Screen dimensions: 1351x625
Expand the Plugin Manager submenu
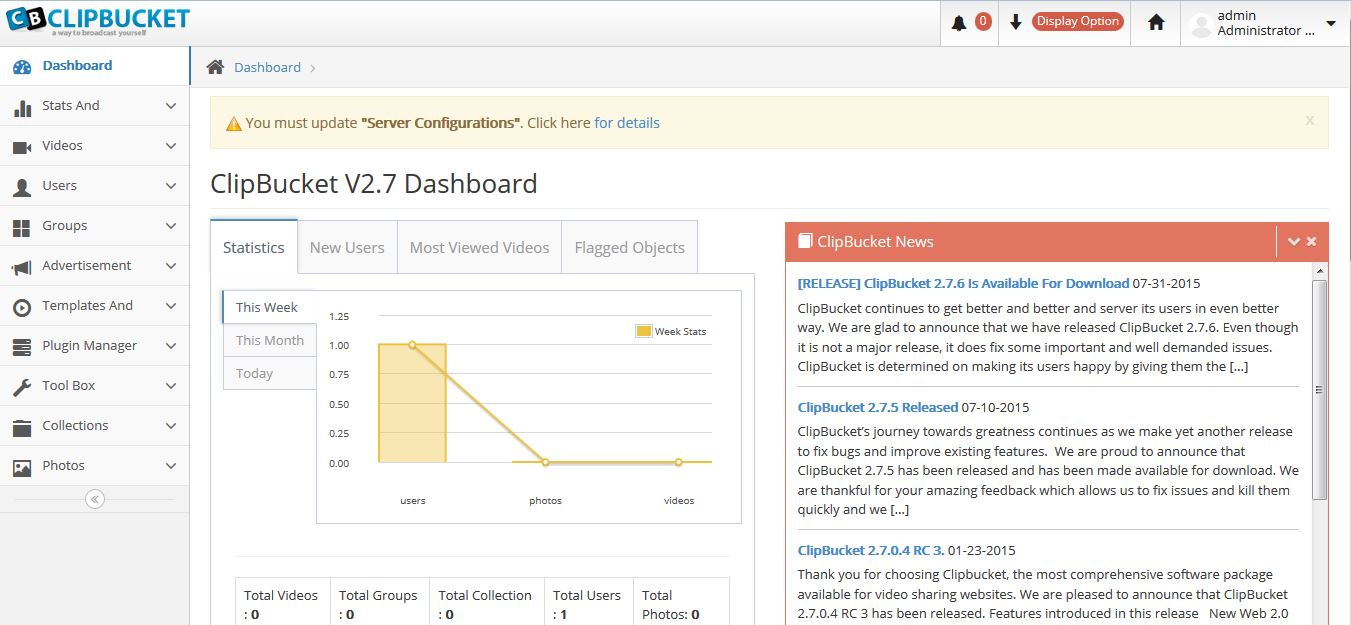pos(171,346)
